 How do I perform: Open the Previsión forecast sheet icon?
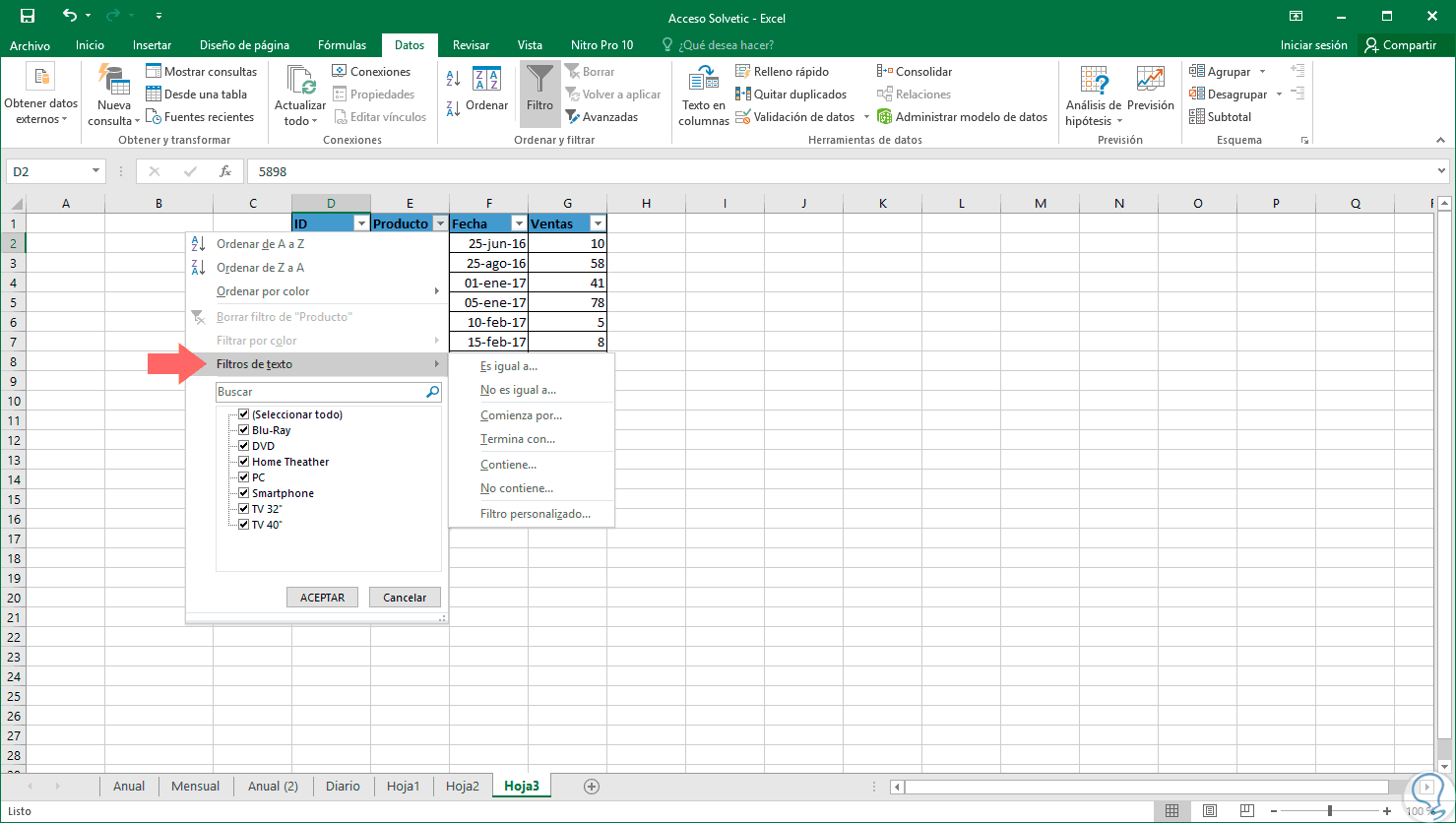[x=1150, y=81]
